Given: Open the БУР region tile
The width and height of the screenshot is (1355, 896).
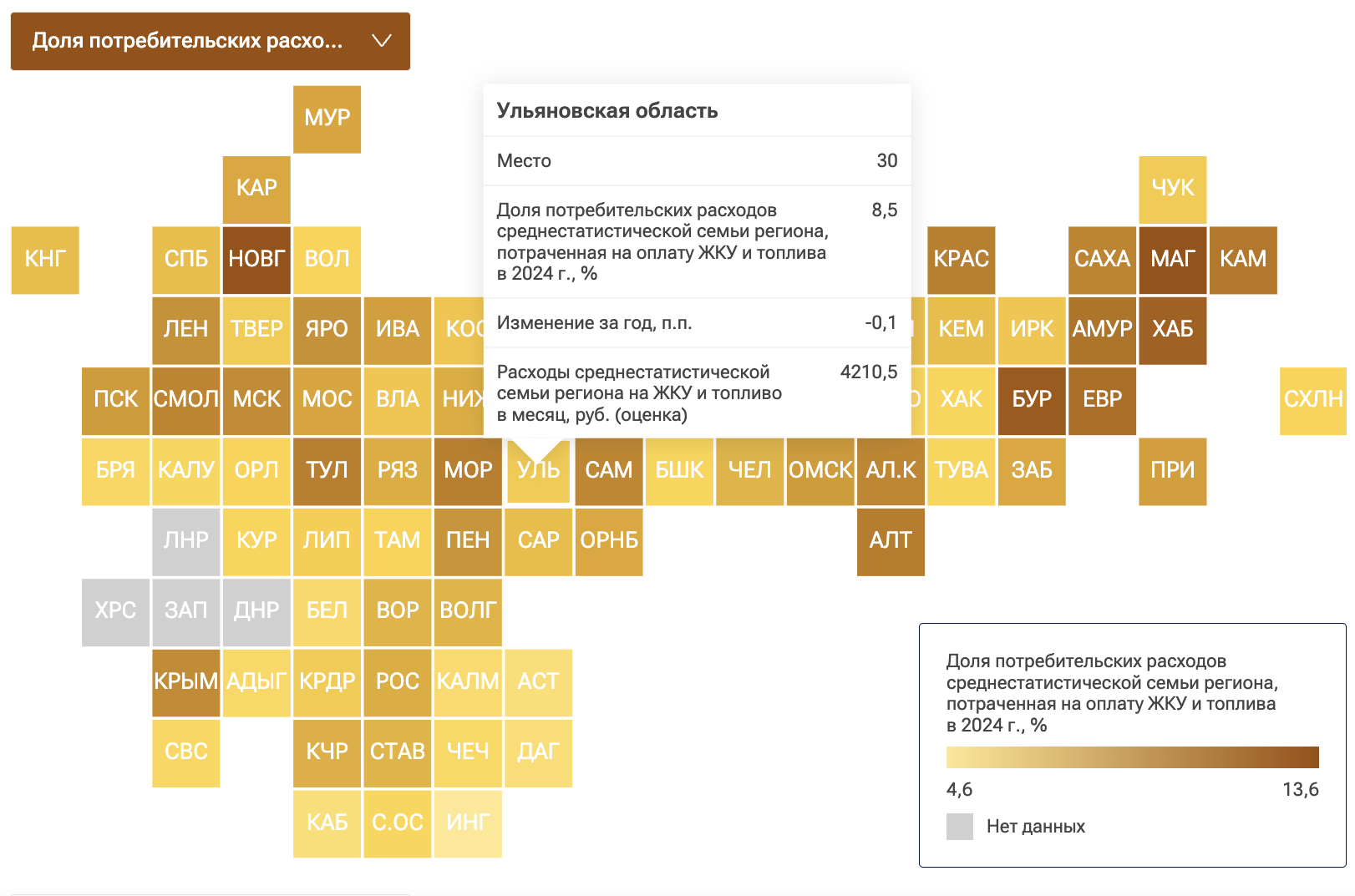Looking at the screenshot, I should click(1032, 401).
